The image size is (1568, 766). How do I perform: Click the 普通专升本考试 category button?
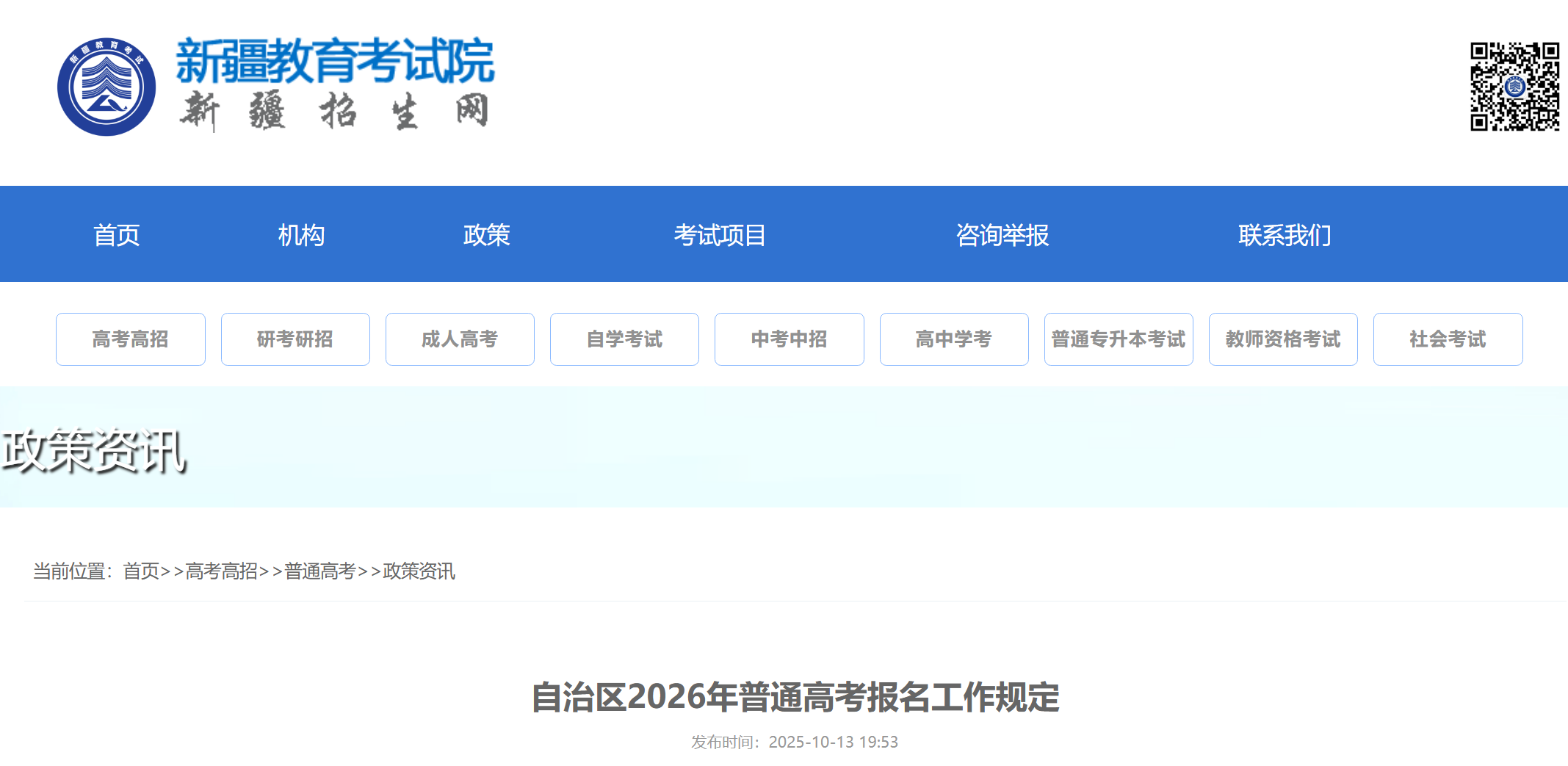click(1119, 339)
